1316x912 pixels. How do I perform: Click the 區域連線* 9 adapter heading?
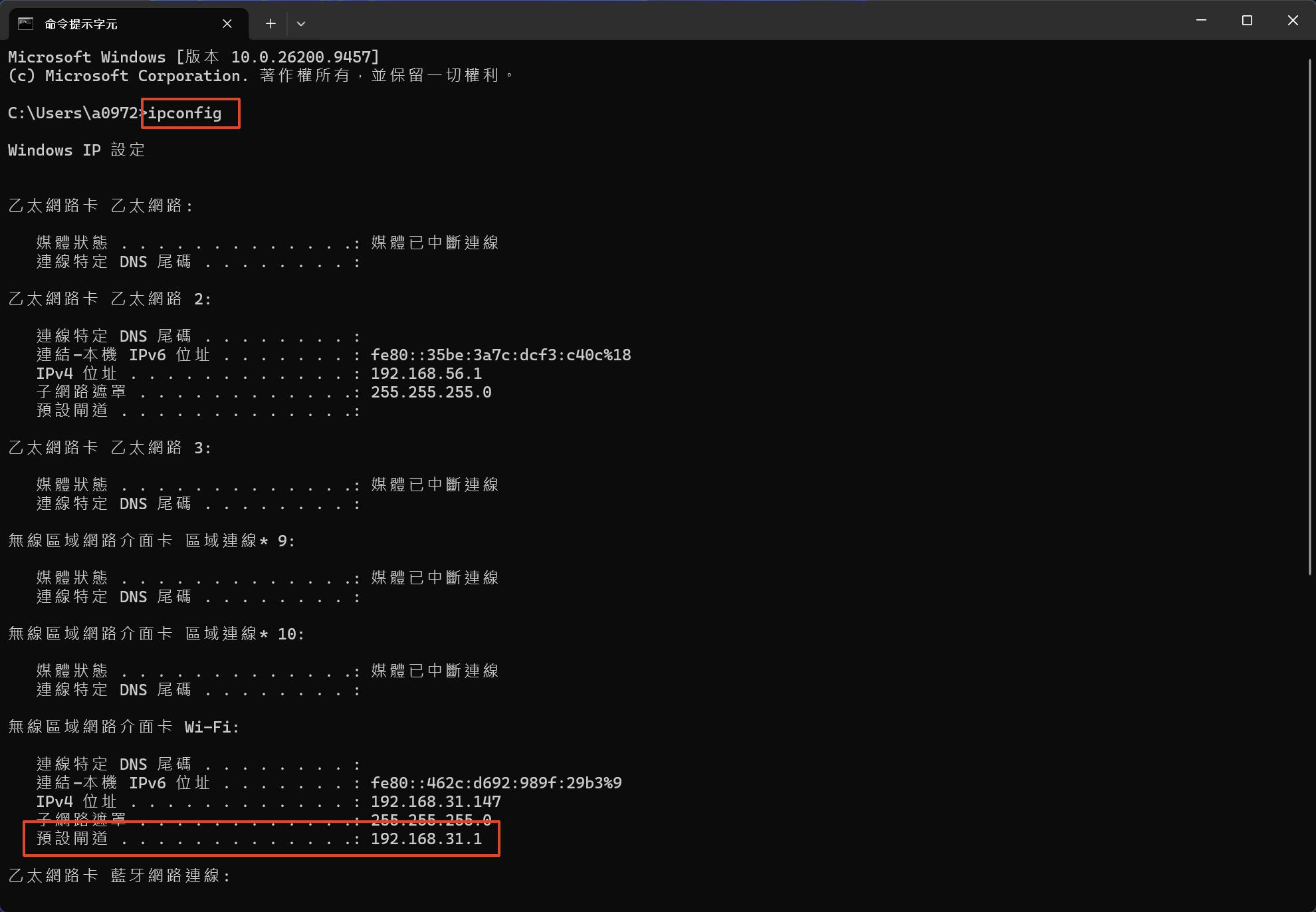(x=152, y=541)
